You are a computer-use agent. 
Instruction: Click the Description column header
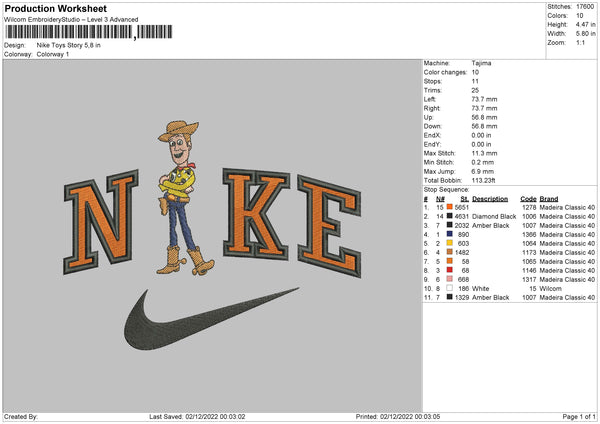pos(490,199)
